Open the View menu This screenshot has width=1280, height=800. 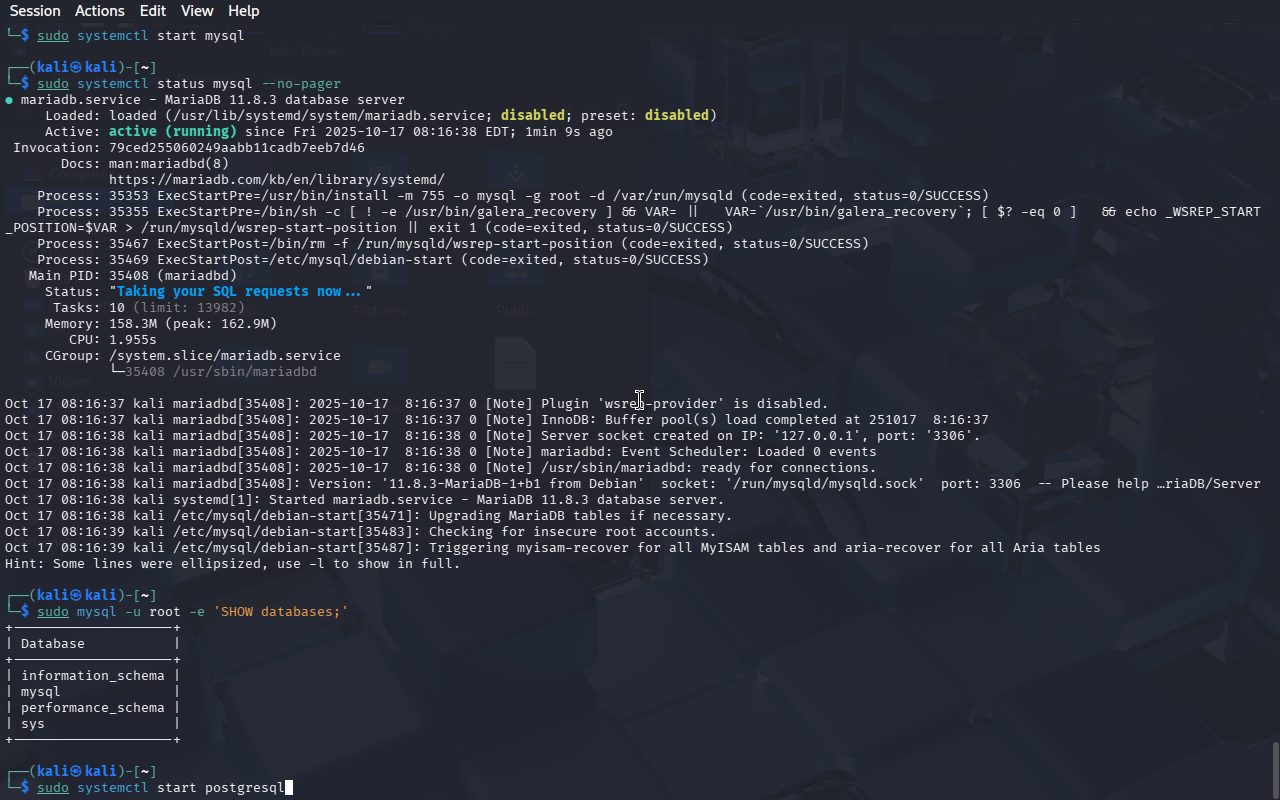197,11
